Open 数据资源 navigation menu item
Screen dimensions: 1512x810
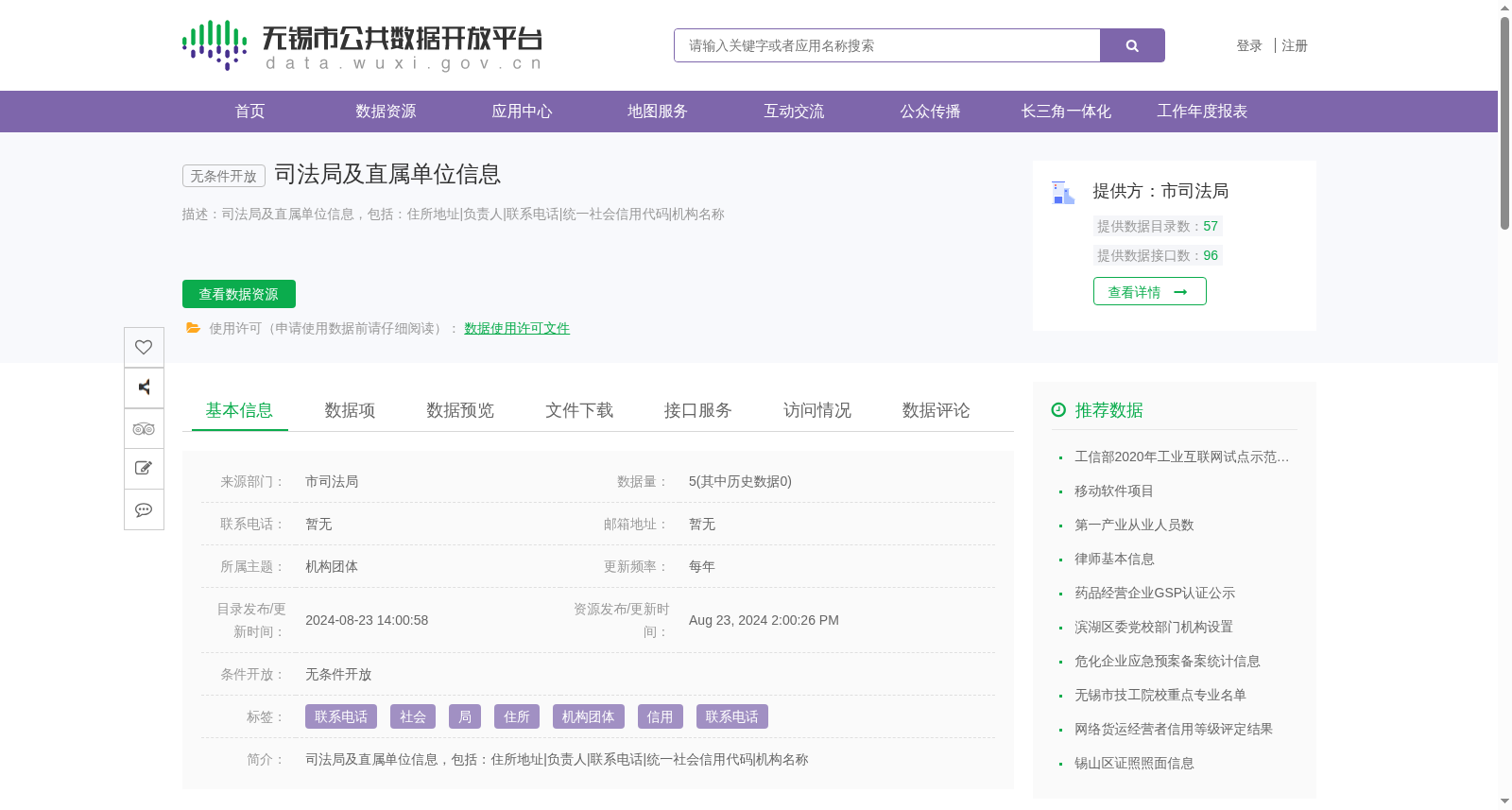386,112
